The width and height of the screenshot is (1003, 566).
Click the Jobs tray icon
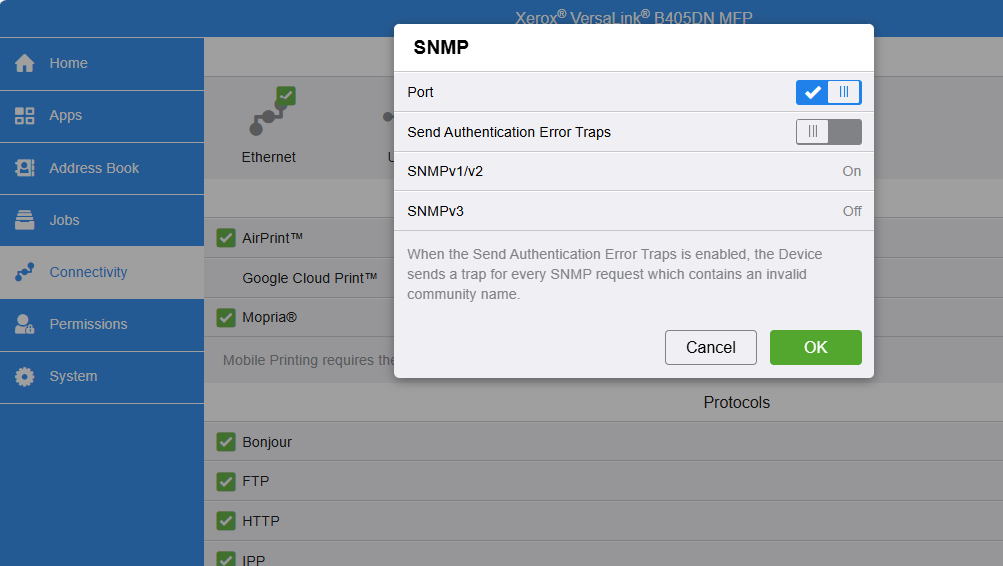click(25, 220)
